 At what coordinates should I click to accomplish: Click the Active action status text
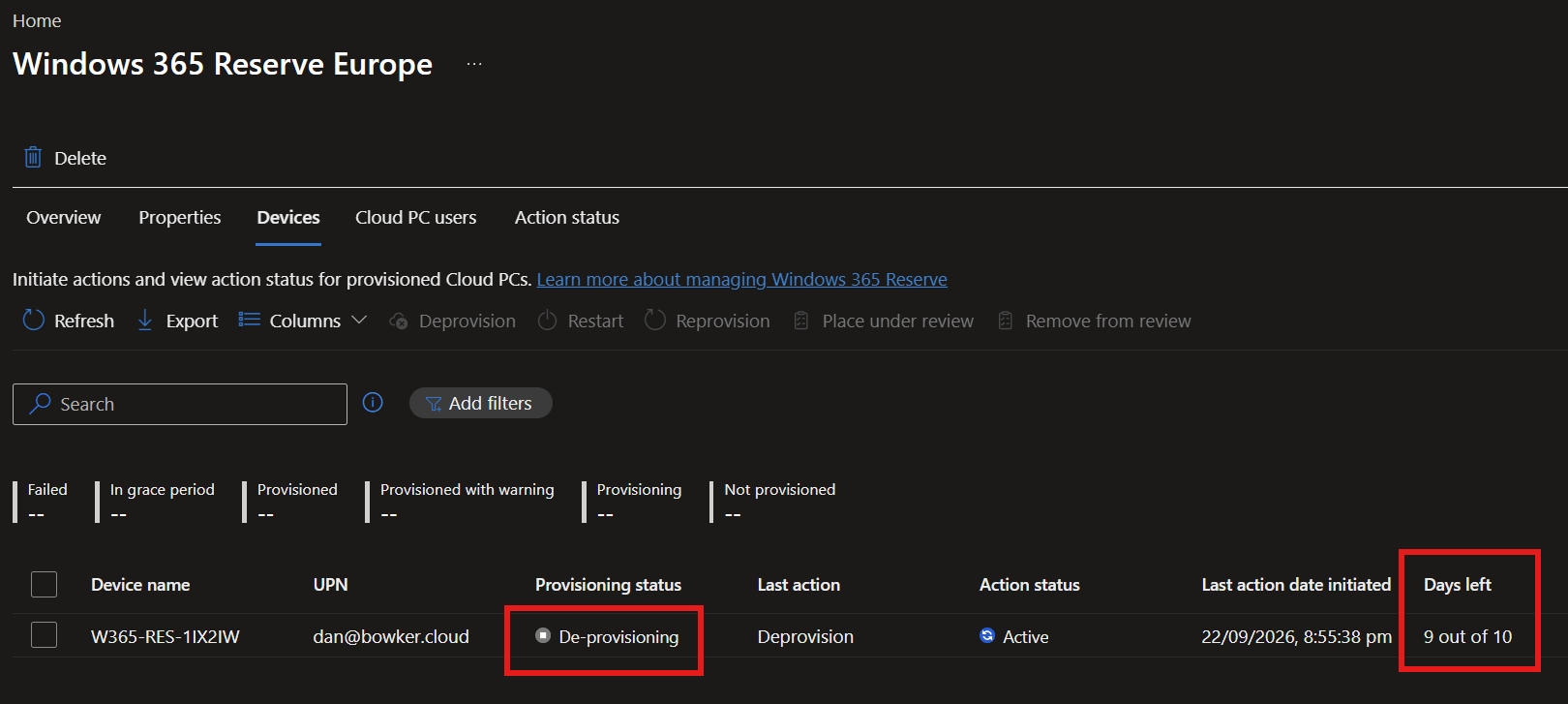coord(1025,636)
